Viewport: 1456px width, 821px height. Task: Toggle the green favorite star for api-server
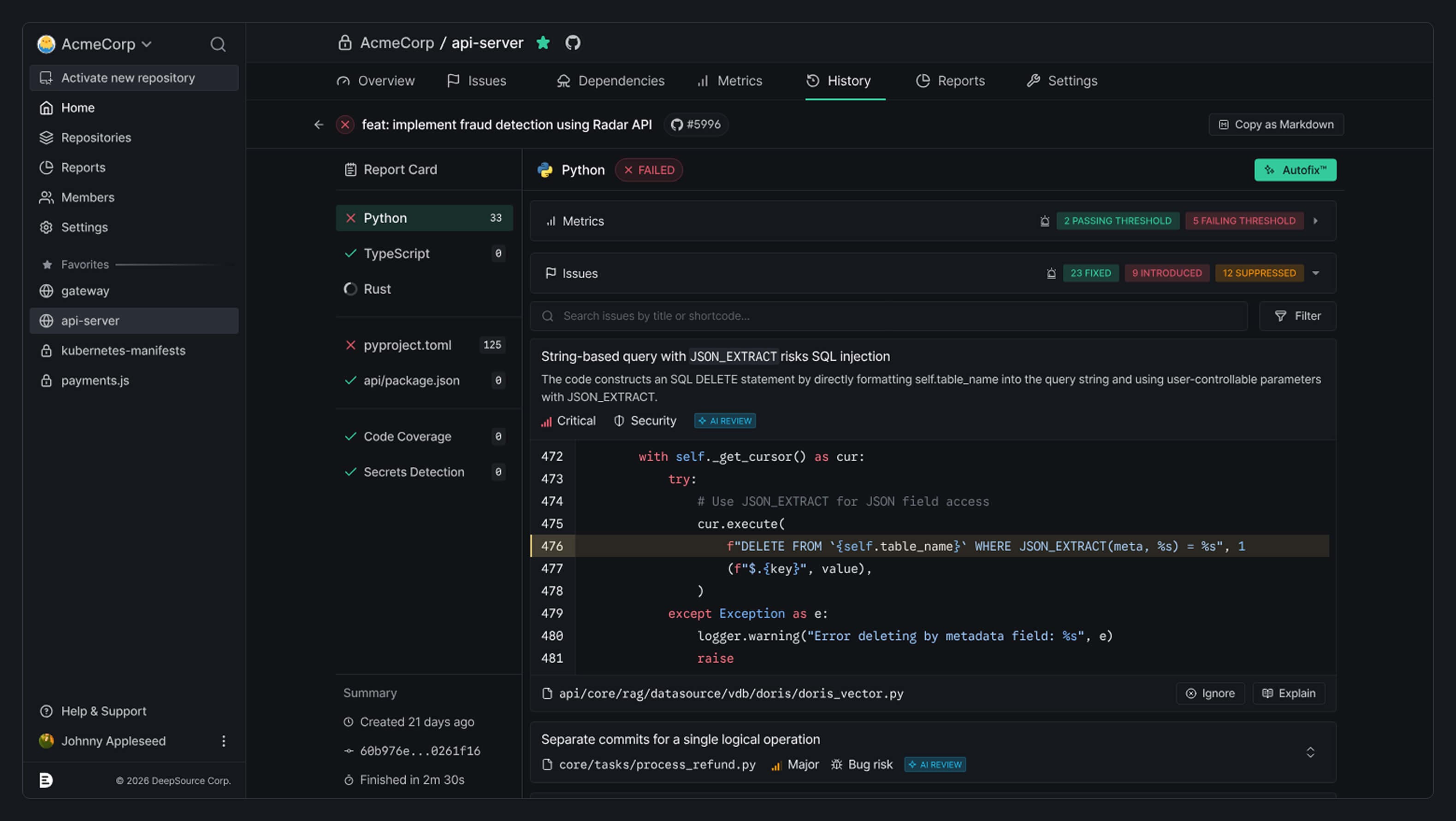pyautogui.click(x=543, y=42)
